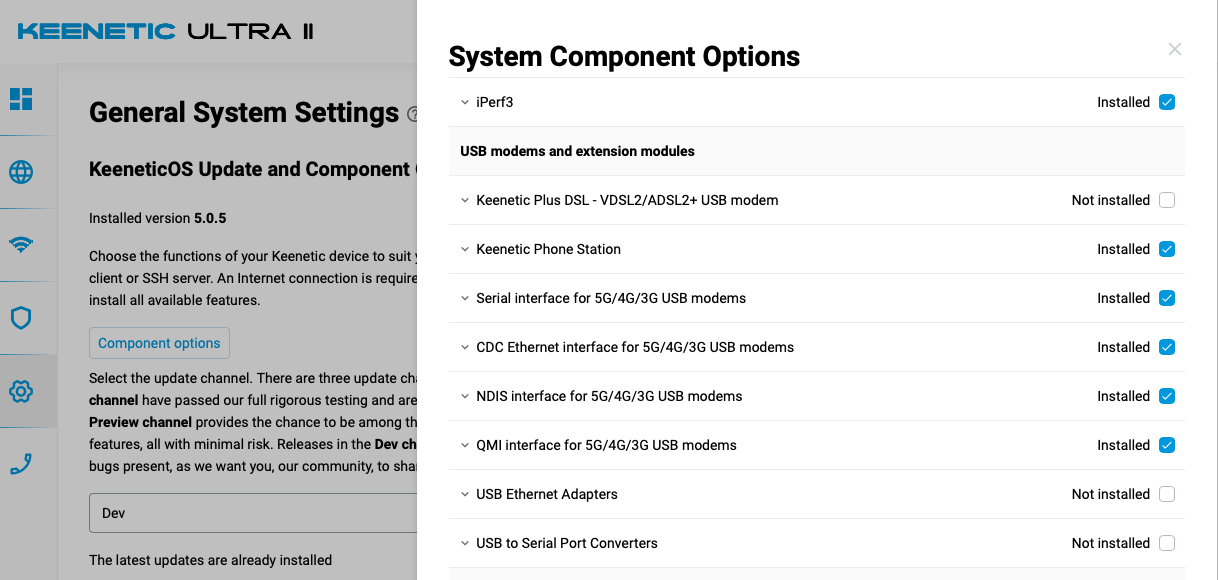1218x580 pixels.
Task: Expand the Keenetic Phone Station description
Action: [465, 249]
